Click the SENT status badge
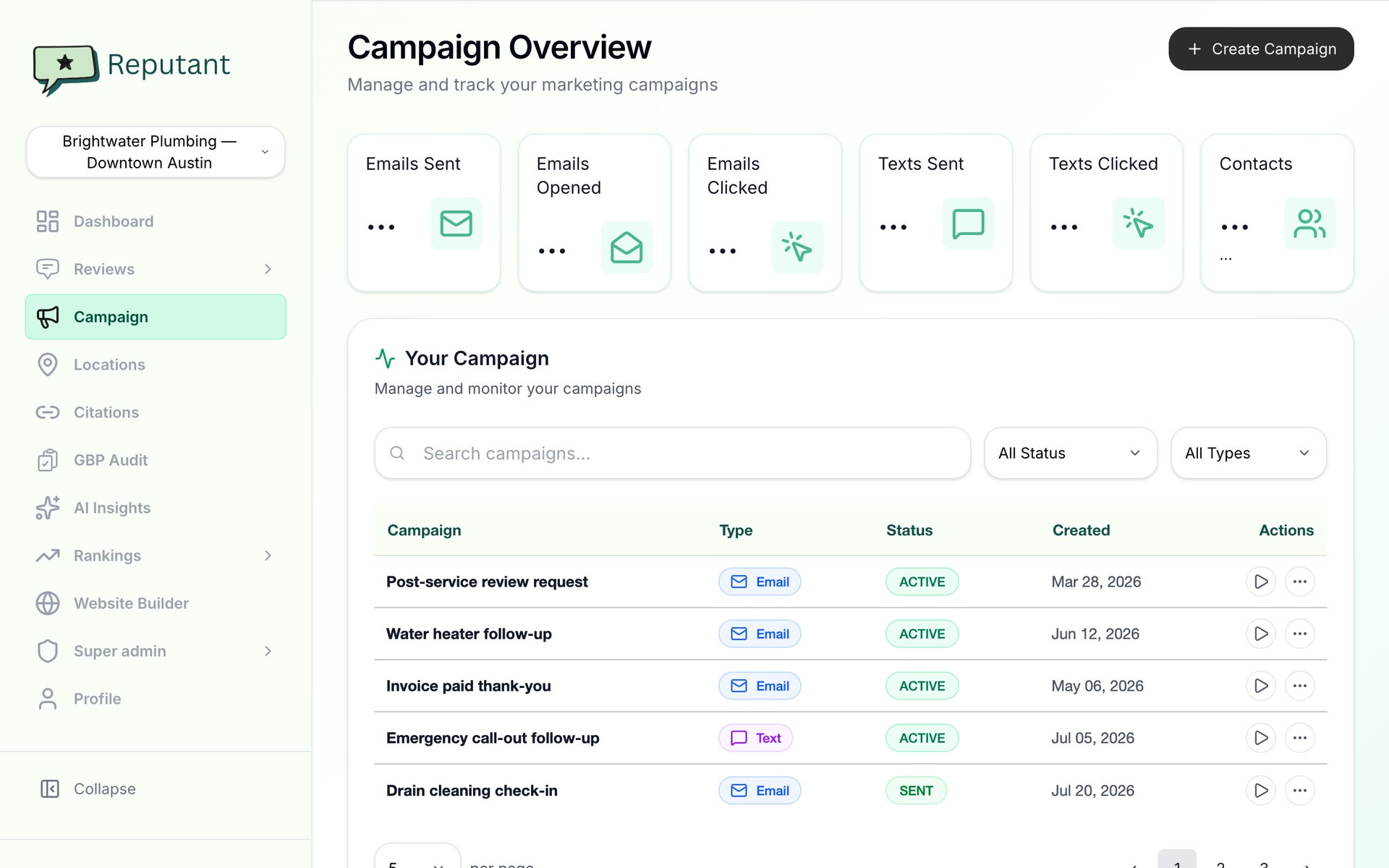The image size is (1389, 868). click(x=916, y=791)
